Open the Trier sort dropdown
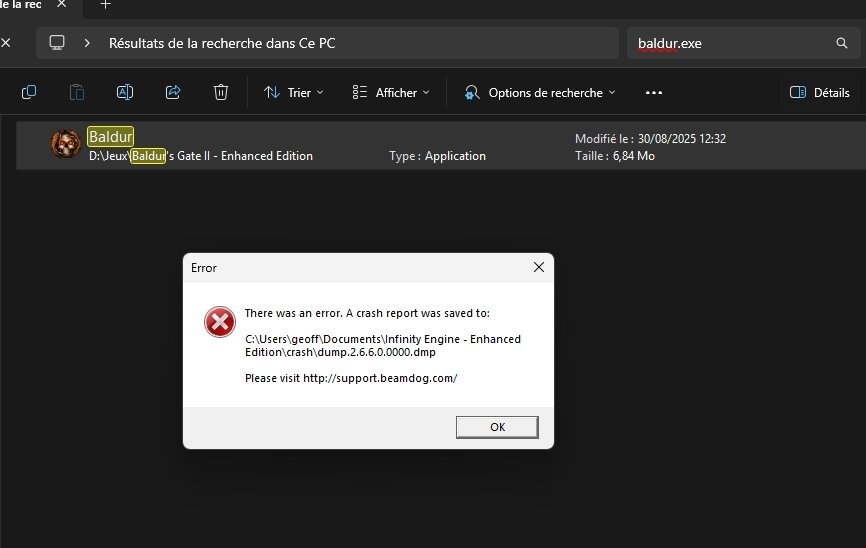This screenshot has height=548, width=866. [293, 92]
